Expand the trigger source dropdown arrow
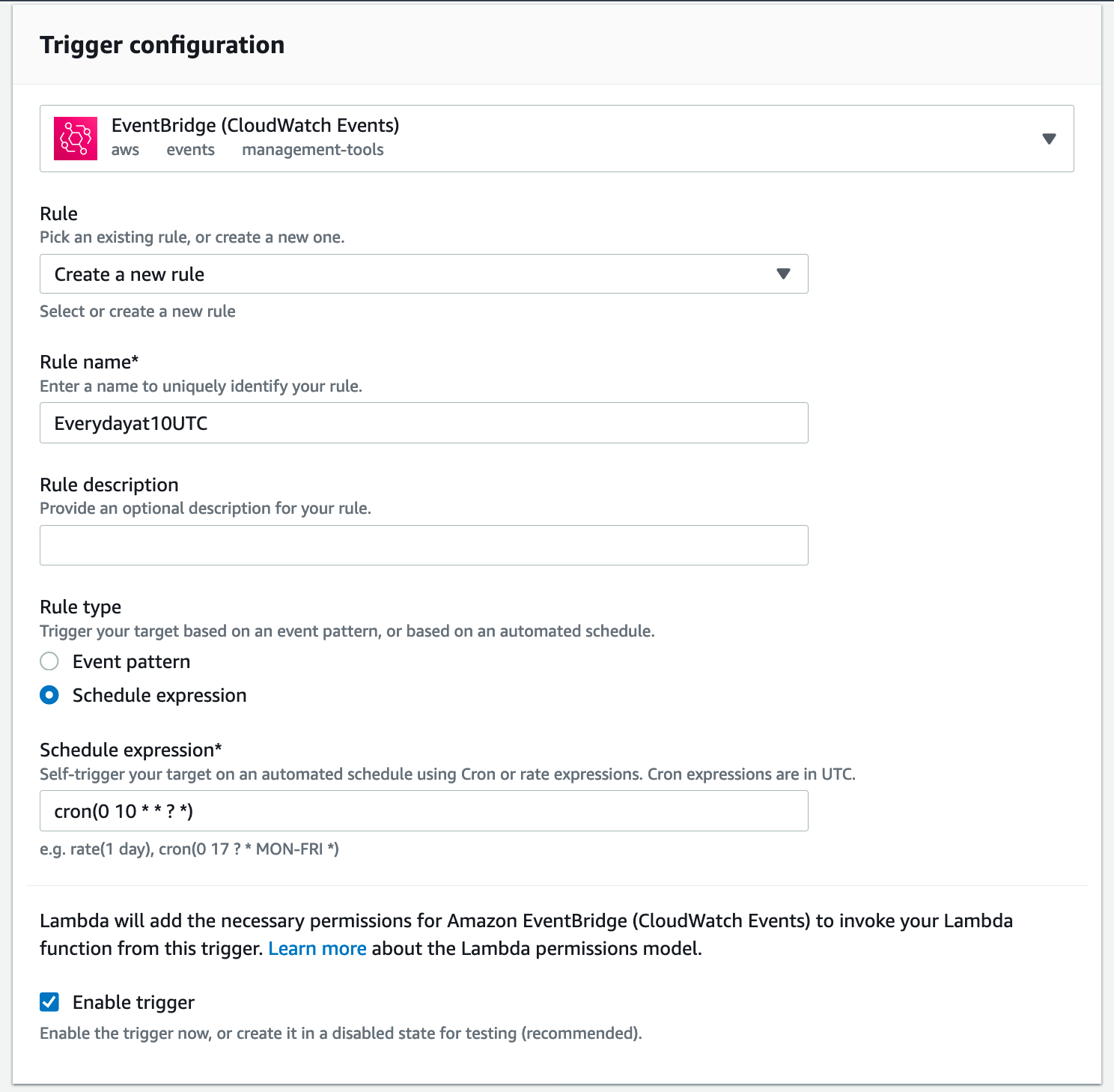 (1049, 139)
